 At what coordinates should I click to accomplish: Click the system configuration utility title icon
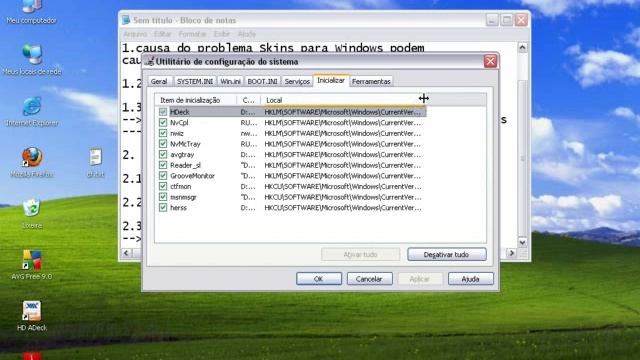(x=150, y=62)
